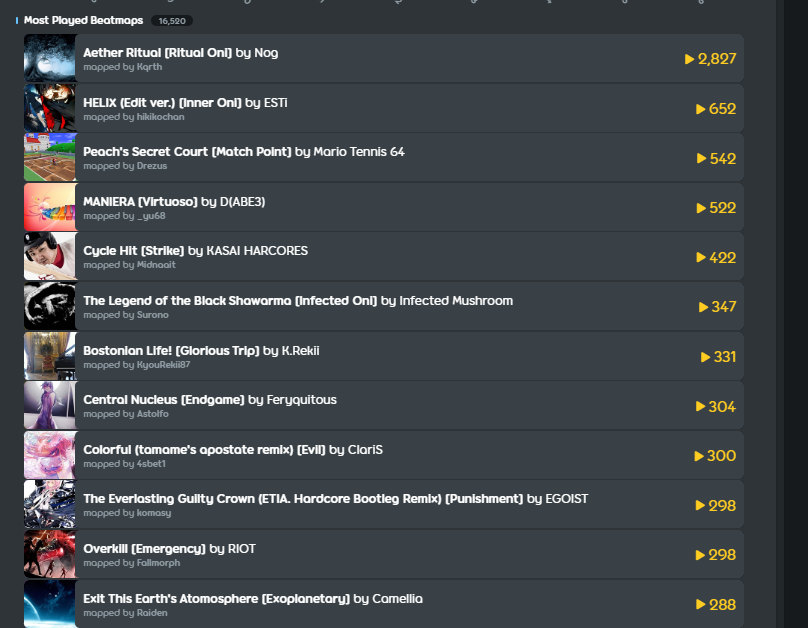
Task: Open mapper Fallmorph's profile
Action: click(x=158, y=563)
